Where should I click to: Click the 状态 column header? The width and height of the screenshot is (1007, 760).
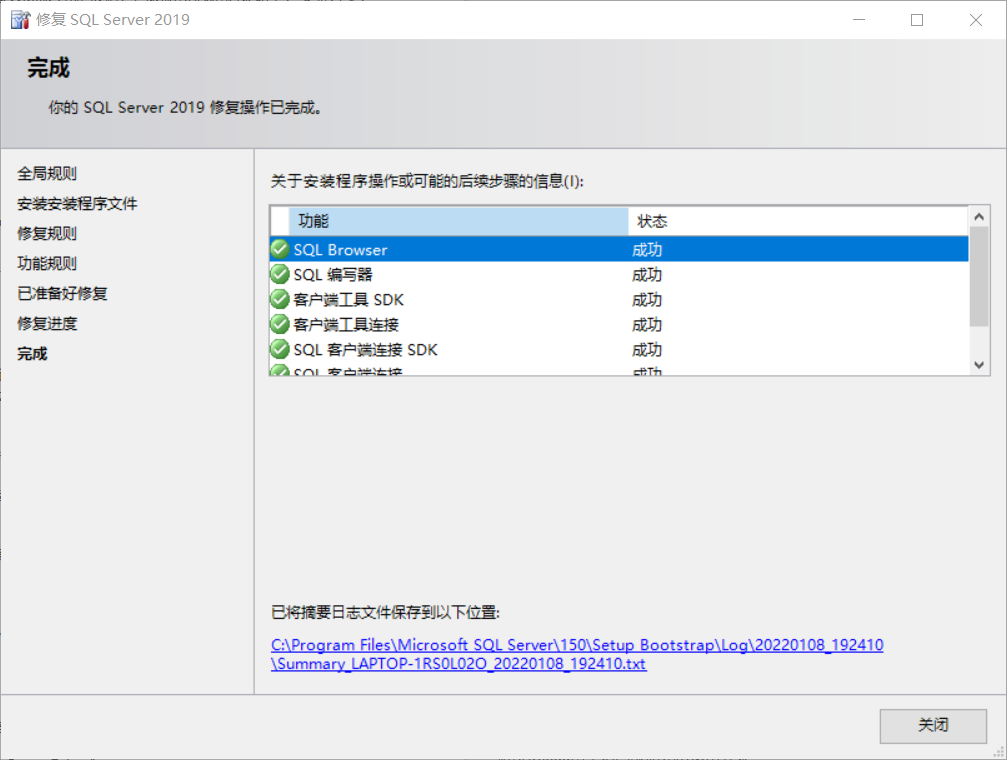click(798, 221)
